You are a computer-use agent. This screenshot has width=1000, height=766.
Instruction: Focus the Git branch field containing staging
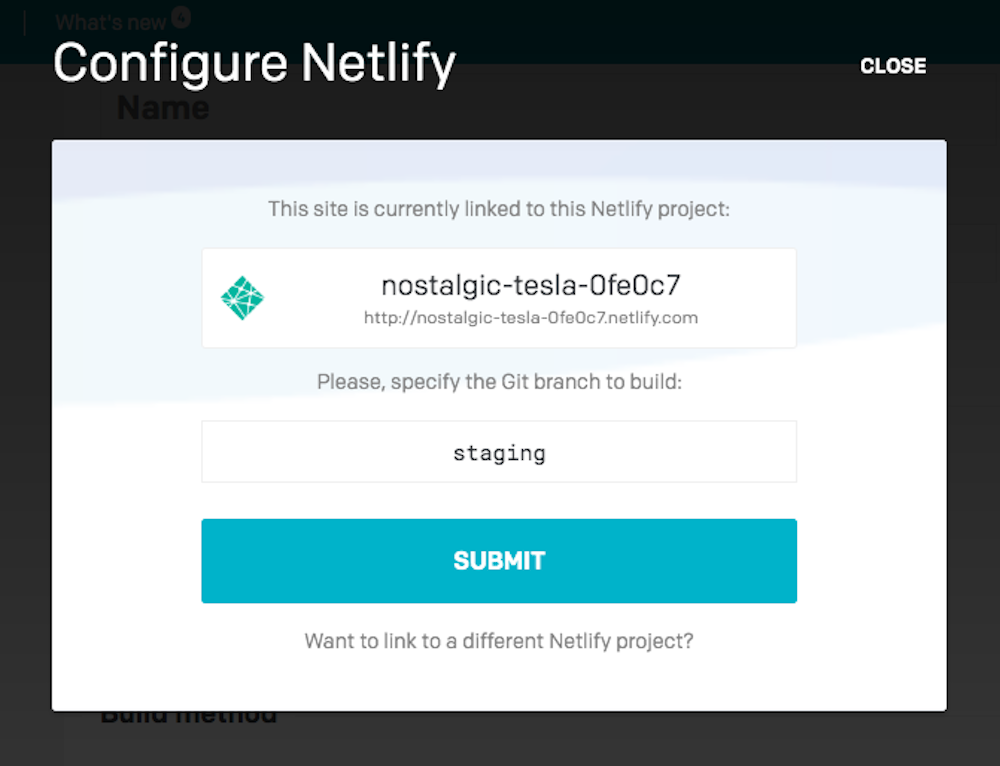[499, 452]
